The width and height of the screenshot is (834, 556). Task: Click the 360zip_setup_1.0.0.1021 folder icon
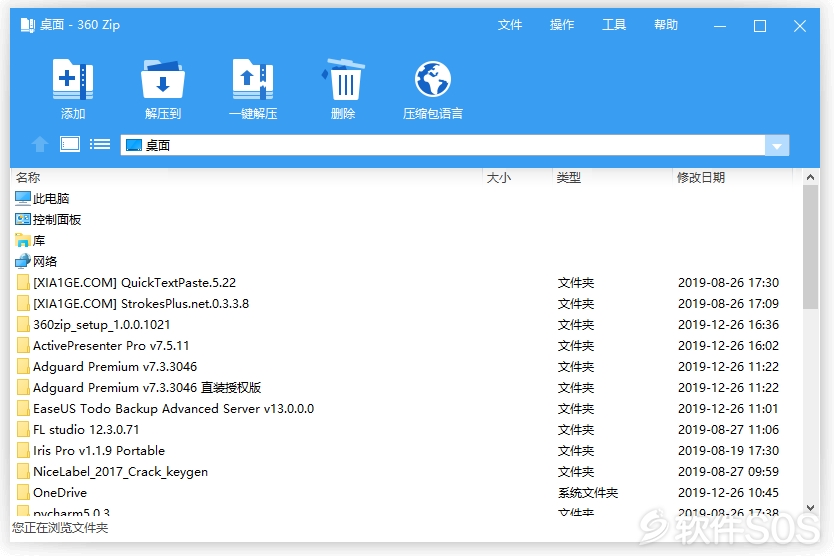(23, 325)
